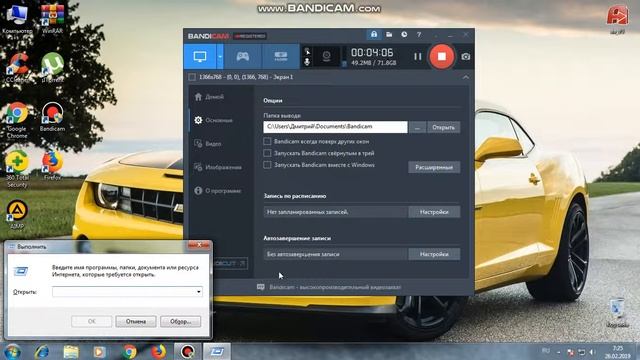
Task: Open Видео settings tab
Action: pos(208,144)
